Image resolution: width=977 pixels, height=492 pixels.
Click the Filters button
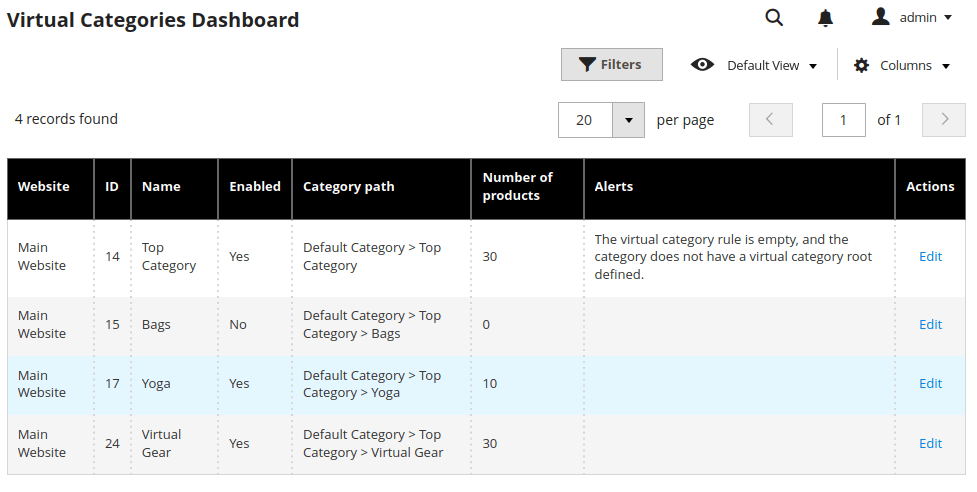click(x=611, y=65)
